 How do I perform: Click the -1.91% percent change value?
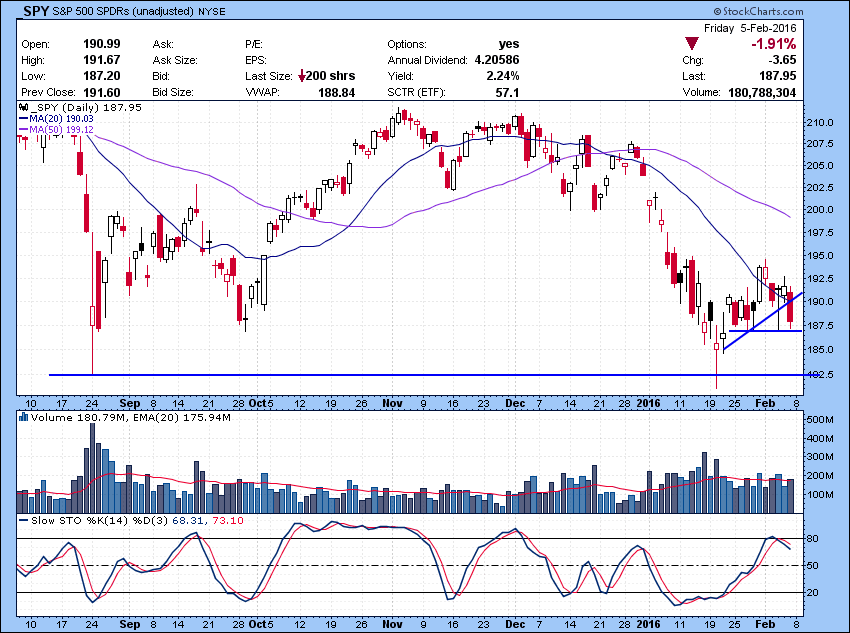pos(773,44)
